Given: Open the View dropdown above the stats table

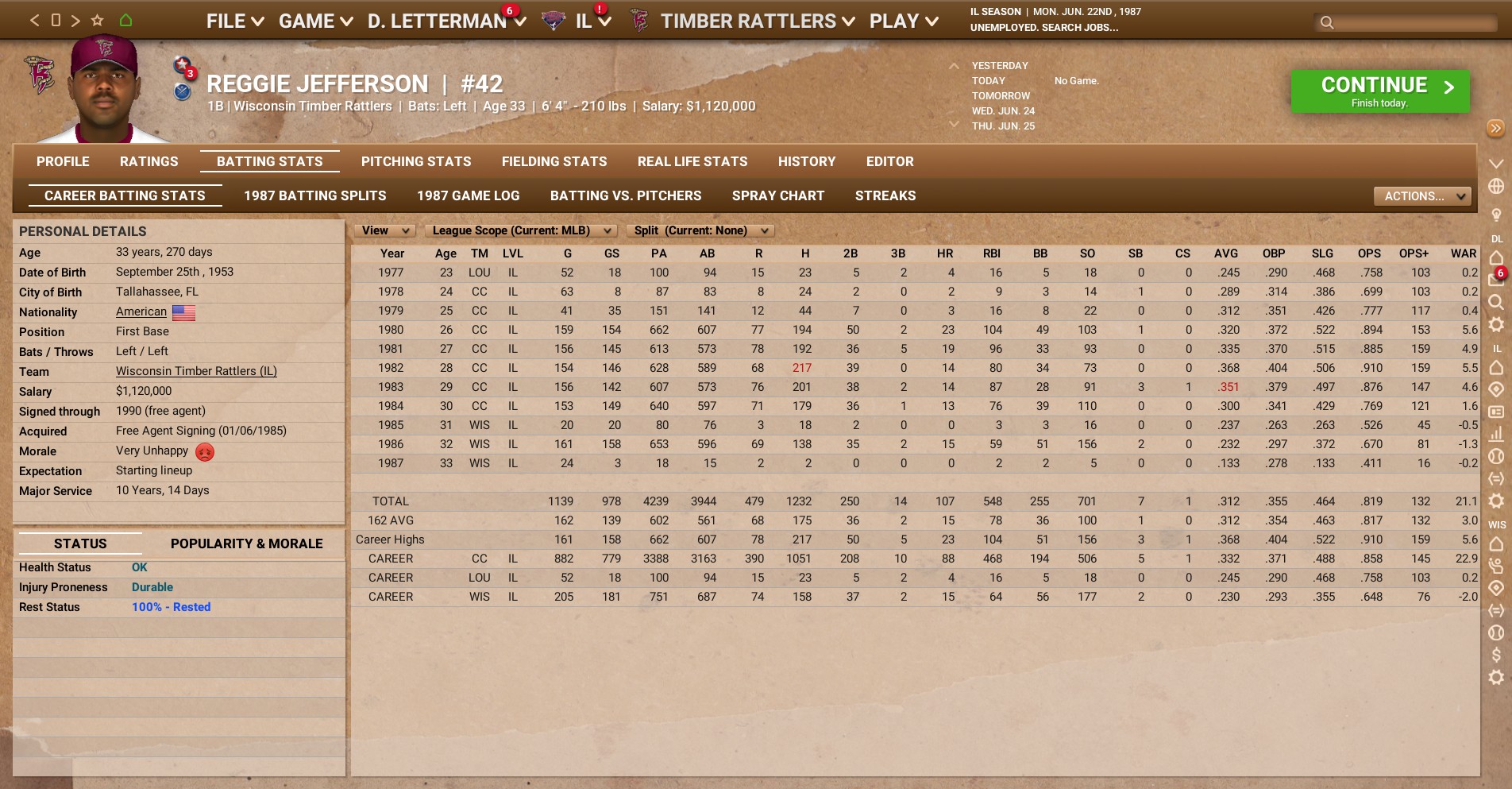Looking at the screenshot, I should tap(385, 230).
